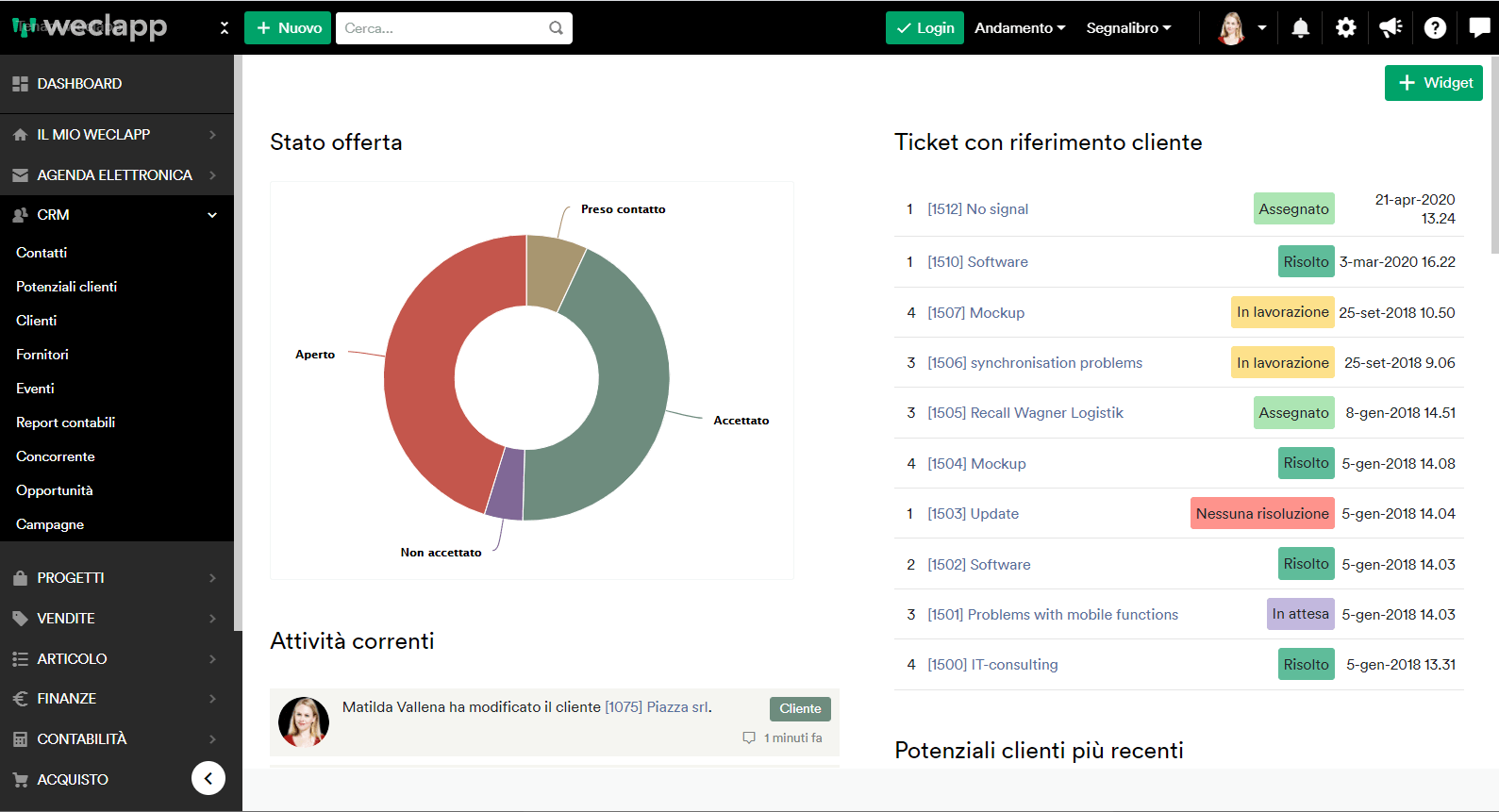1499x812 pixels.
Task: Expand the Contabilità chevron
Action: (212, 739)
